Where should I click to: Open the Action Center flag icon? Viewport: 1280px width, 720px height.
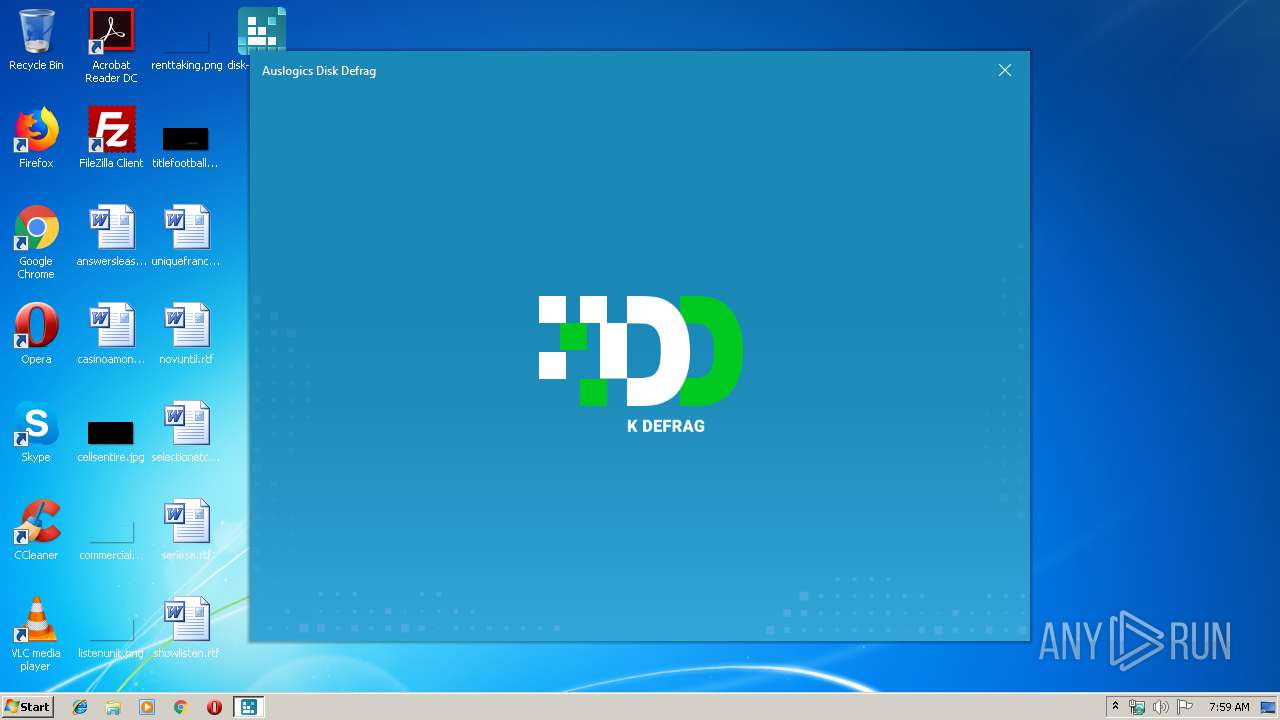[1185, 707]
